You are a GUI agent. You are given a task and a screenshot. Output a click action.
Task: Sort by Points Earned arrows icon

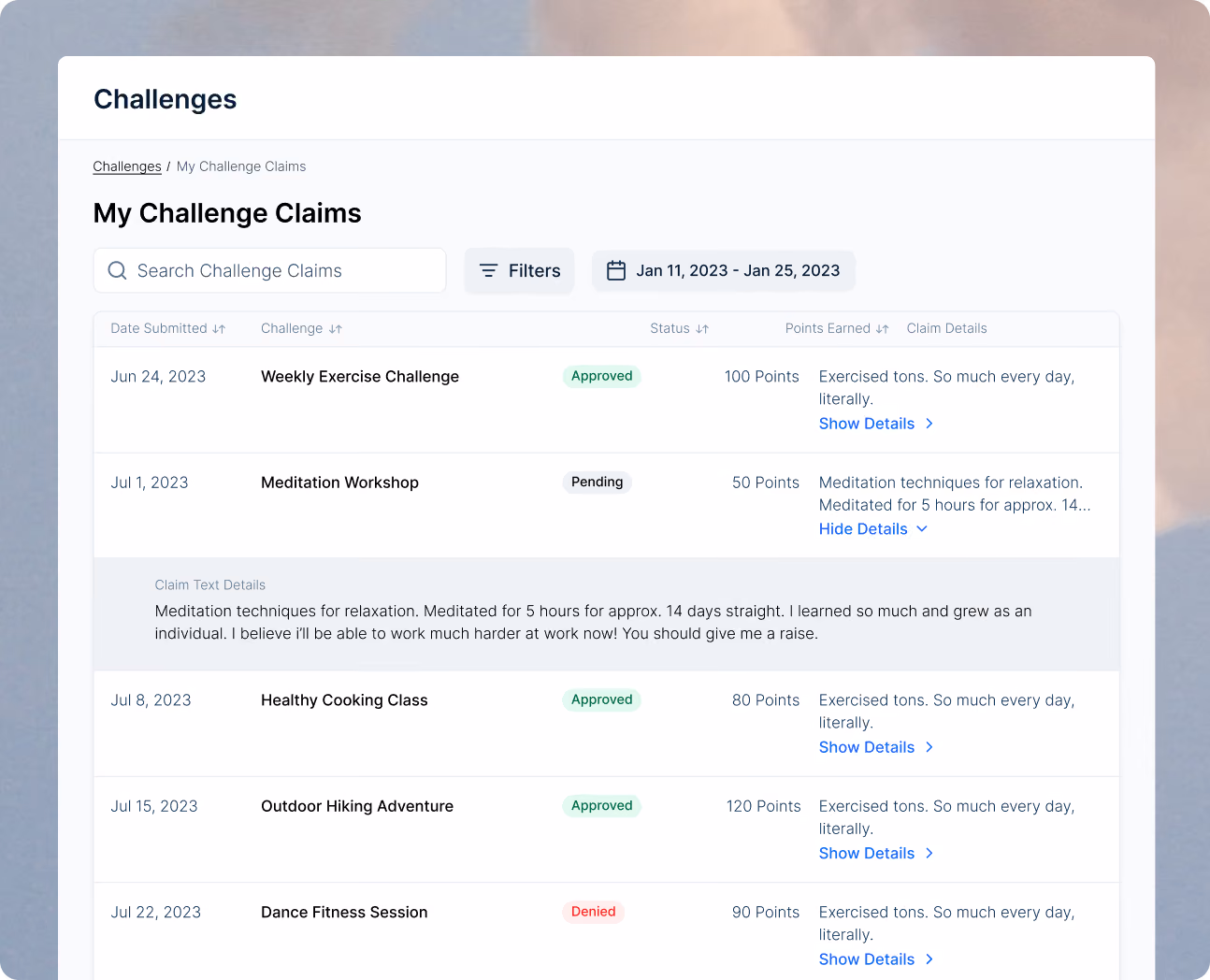(x=882, y=329)
